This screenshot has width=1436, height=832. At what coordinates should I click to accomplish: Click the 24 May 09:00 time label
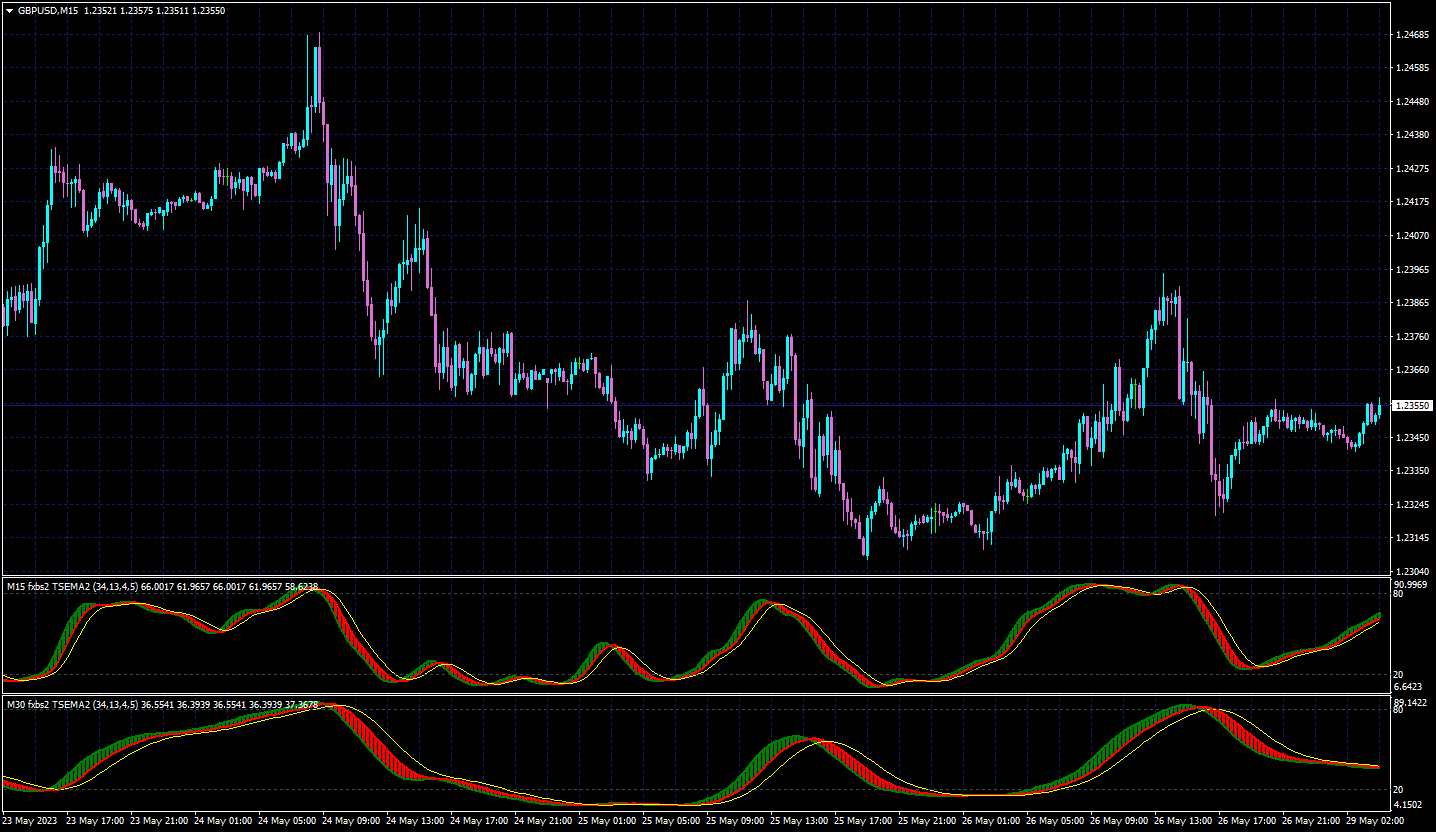tap(351, 820)
